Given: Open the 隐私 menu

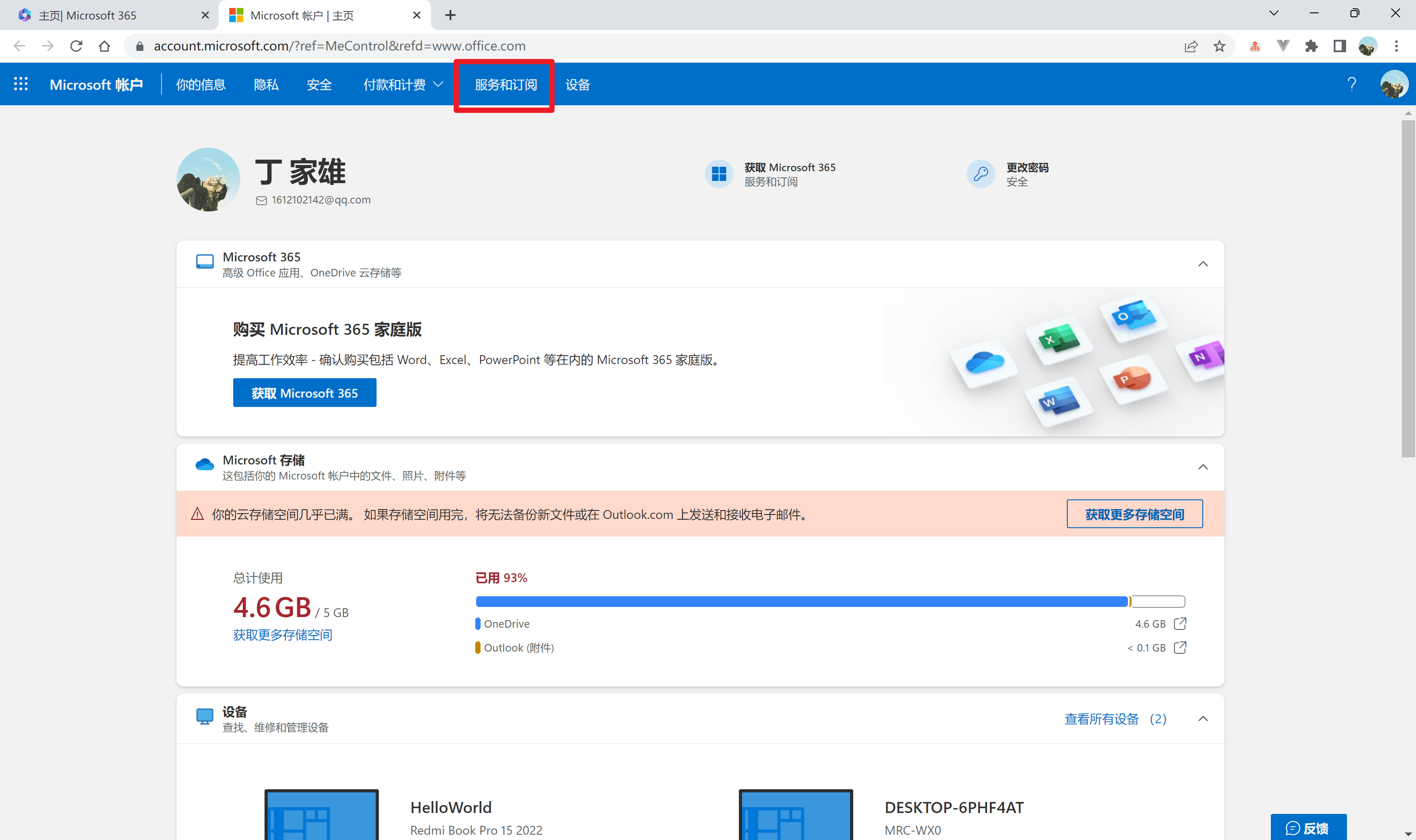Looking at the screenshot, I should pos(266,84).
